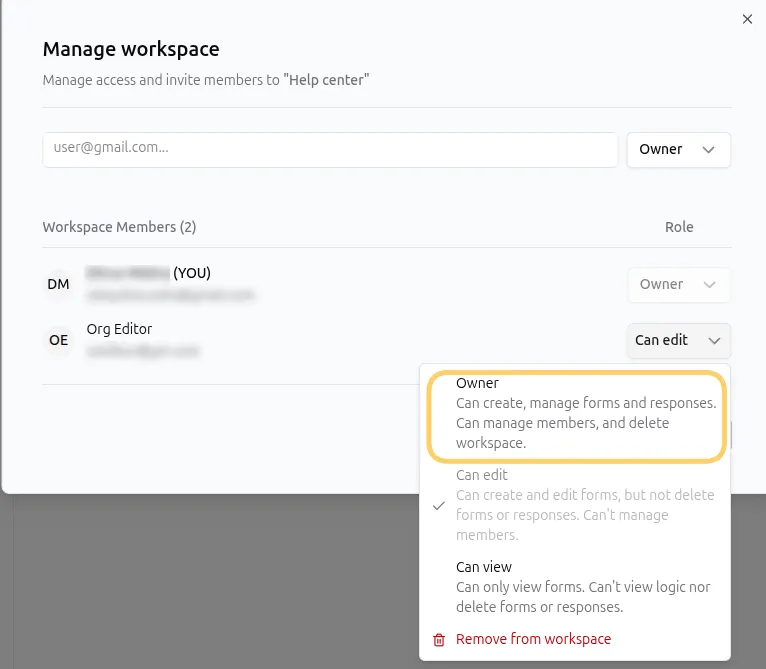Click the red trash icon
Screen dimensions: 766x669
coord(439,640)
